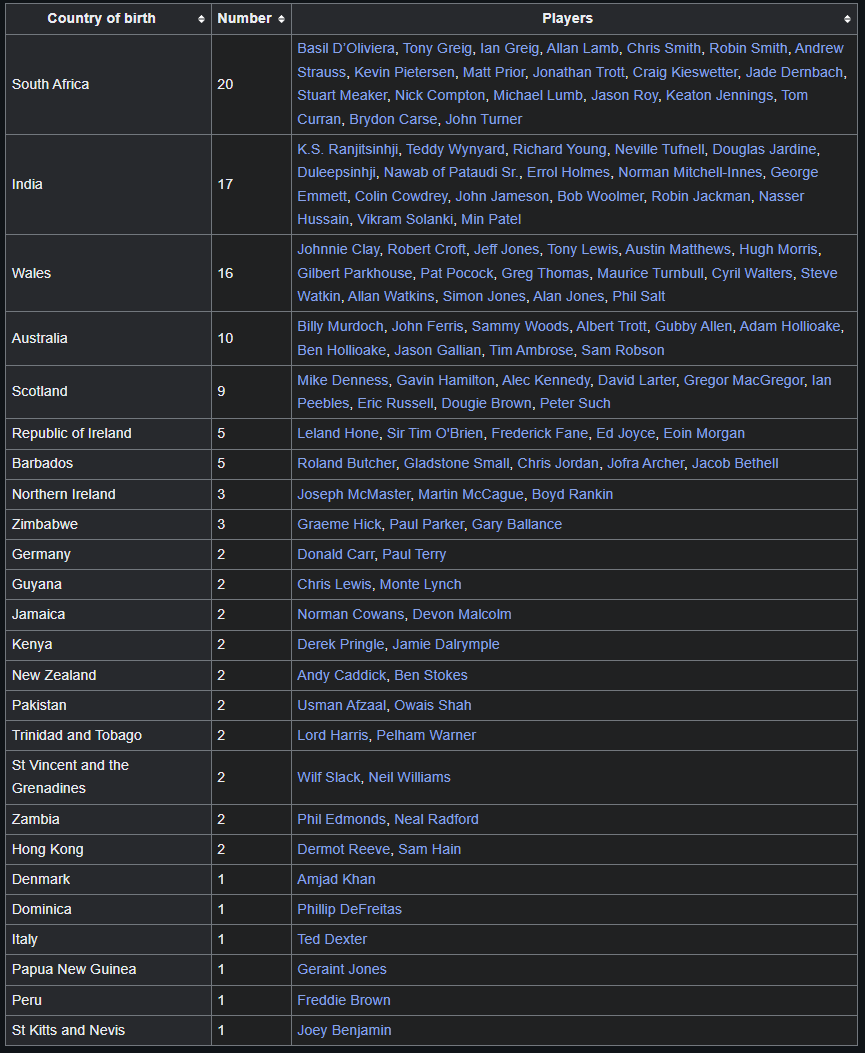865x1053 pixels.
Task: Select the Papua New Guinea cell
Action: tap(108, 969)
